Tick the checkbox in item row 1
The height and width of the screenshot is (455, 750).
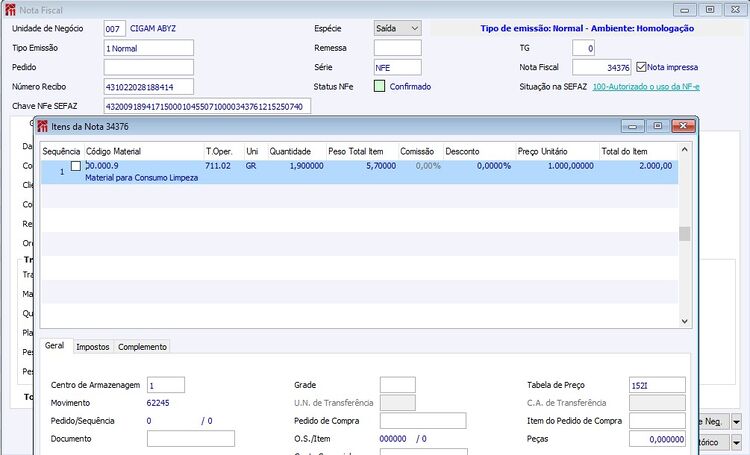tap(76, 166)
